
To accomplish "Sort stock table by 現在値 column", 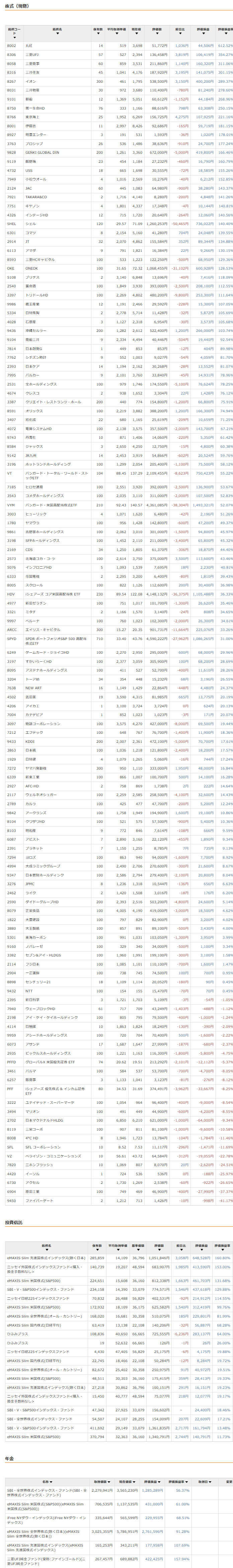I will pos(136,31).
